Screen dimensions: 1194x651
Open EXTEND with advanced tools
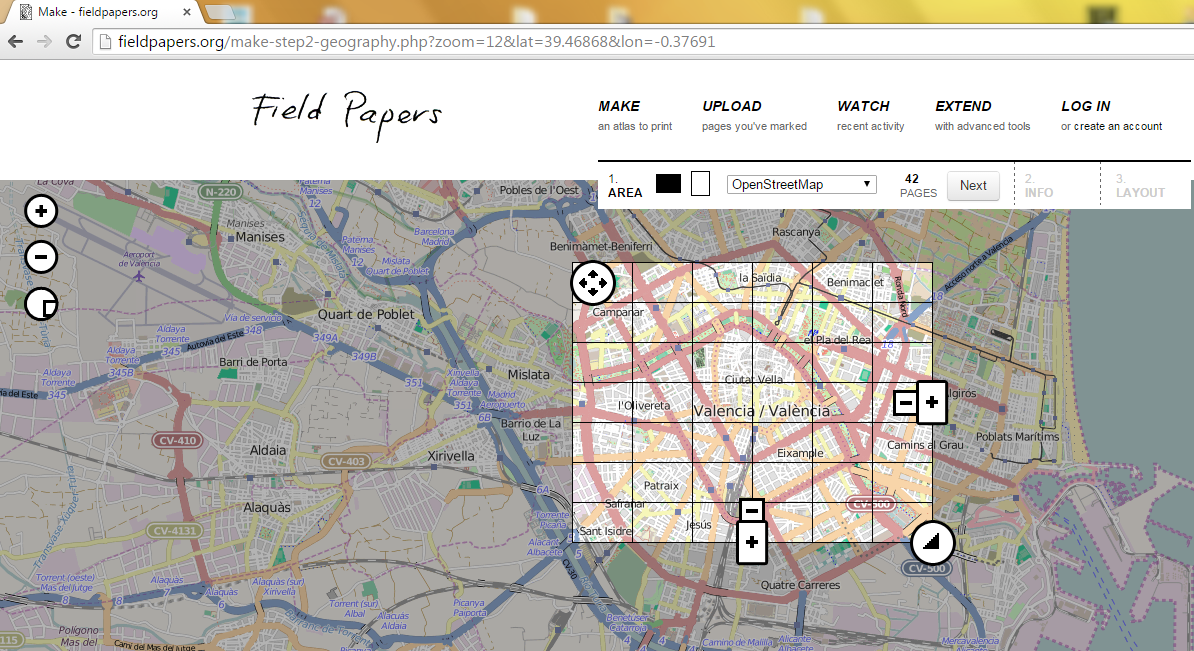click(x=982, y=116)
